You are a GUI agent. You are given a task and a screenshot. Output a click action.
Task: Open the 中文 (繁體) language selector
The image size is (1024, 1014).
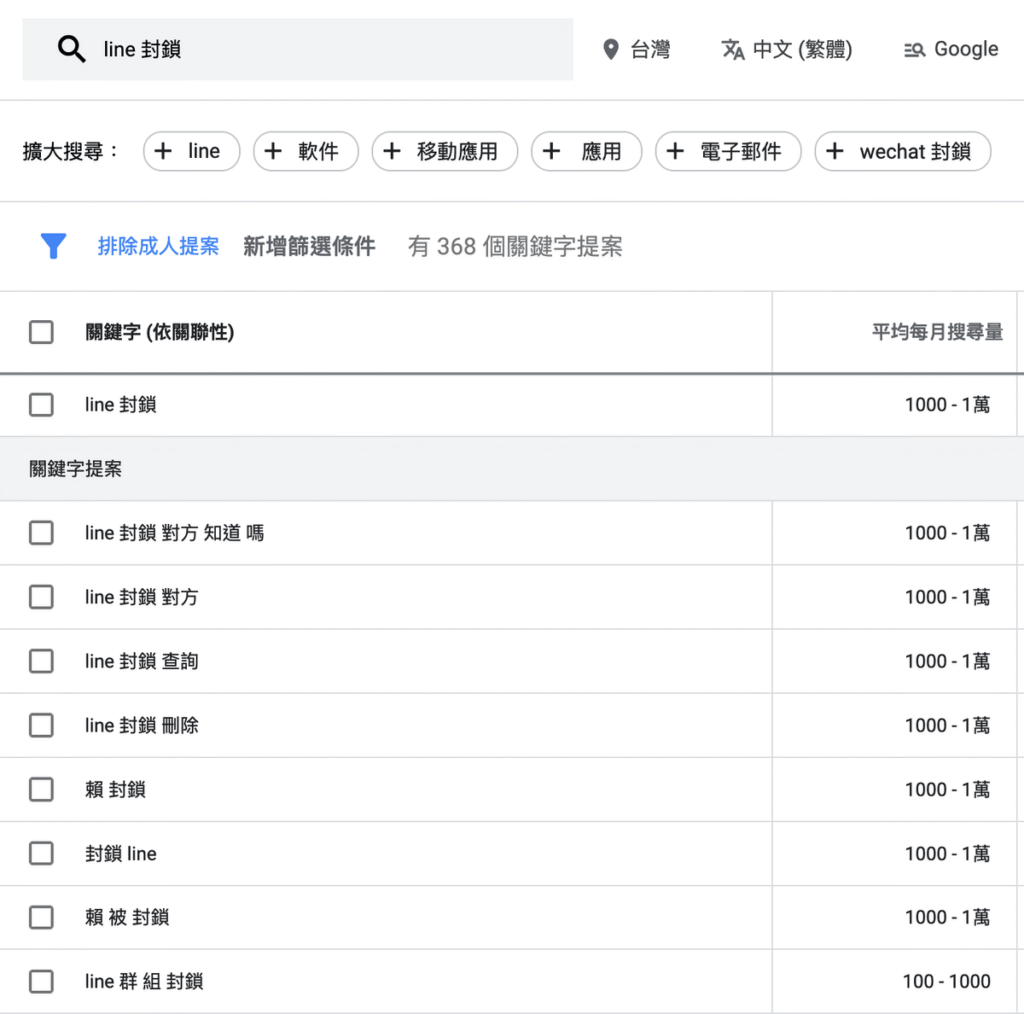click(x=787, y=50)
